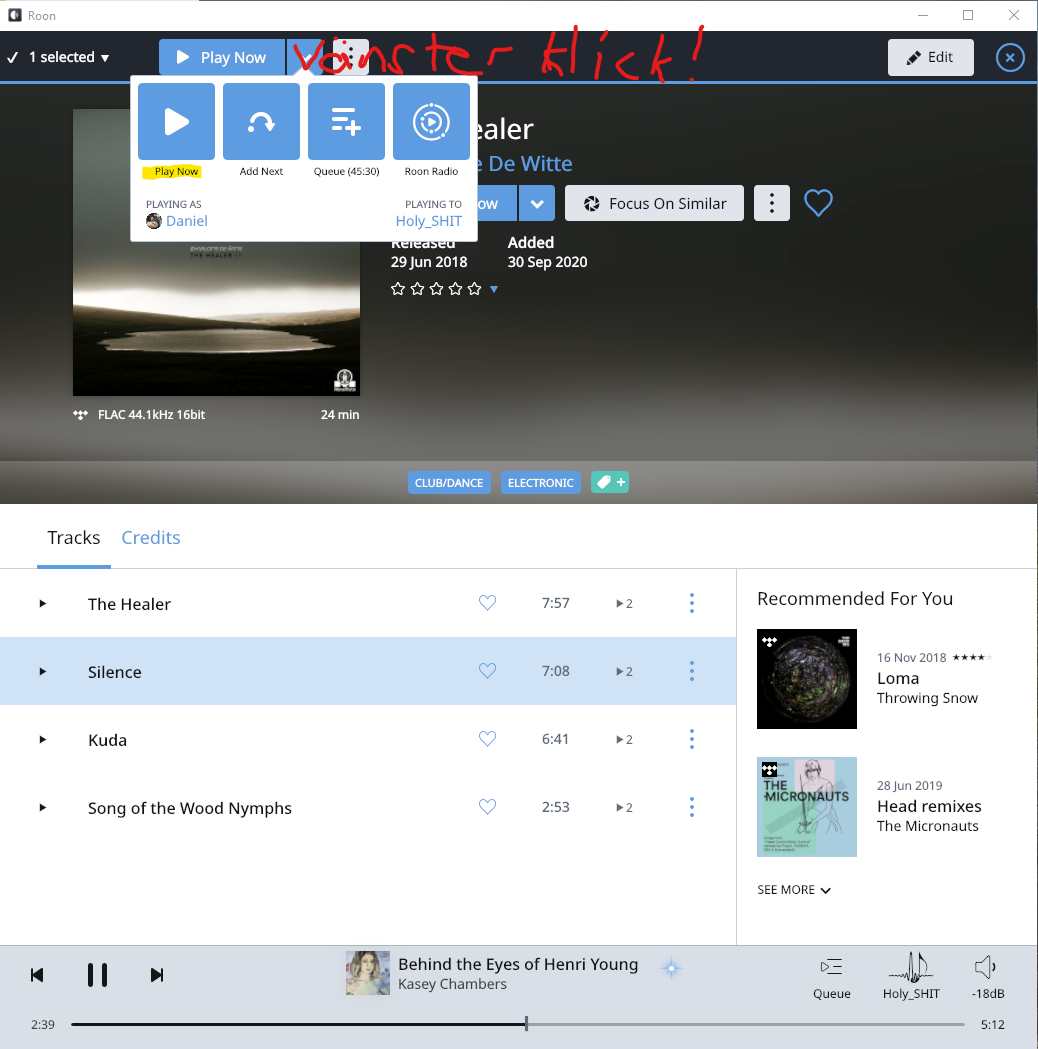Image resolution: width=1038 pixels, height=1049 pixels.
Task: Seek on the playback progress bar
Action: click(518, 1024)
